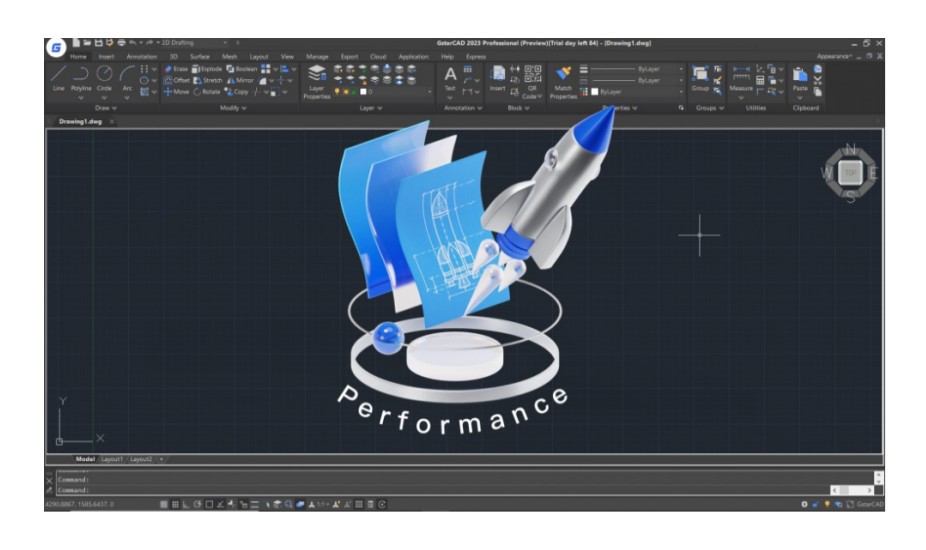The image size is (926, 550).
Task: Switch to the View ribbon tab
Action: point(287,57)
